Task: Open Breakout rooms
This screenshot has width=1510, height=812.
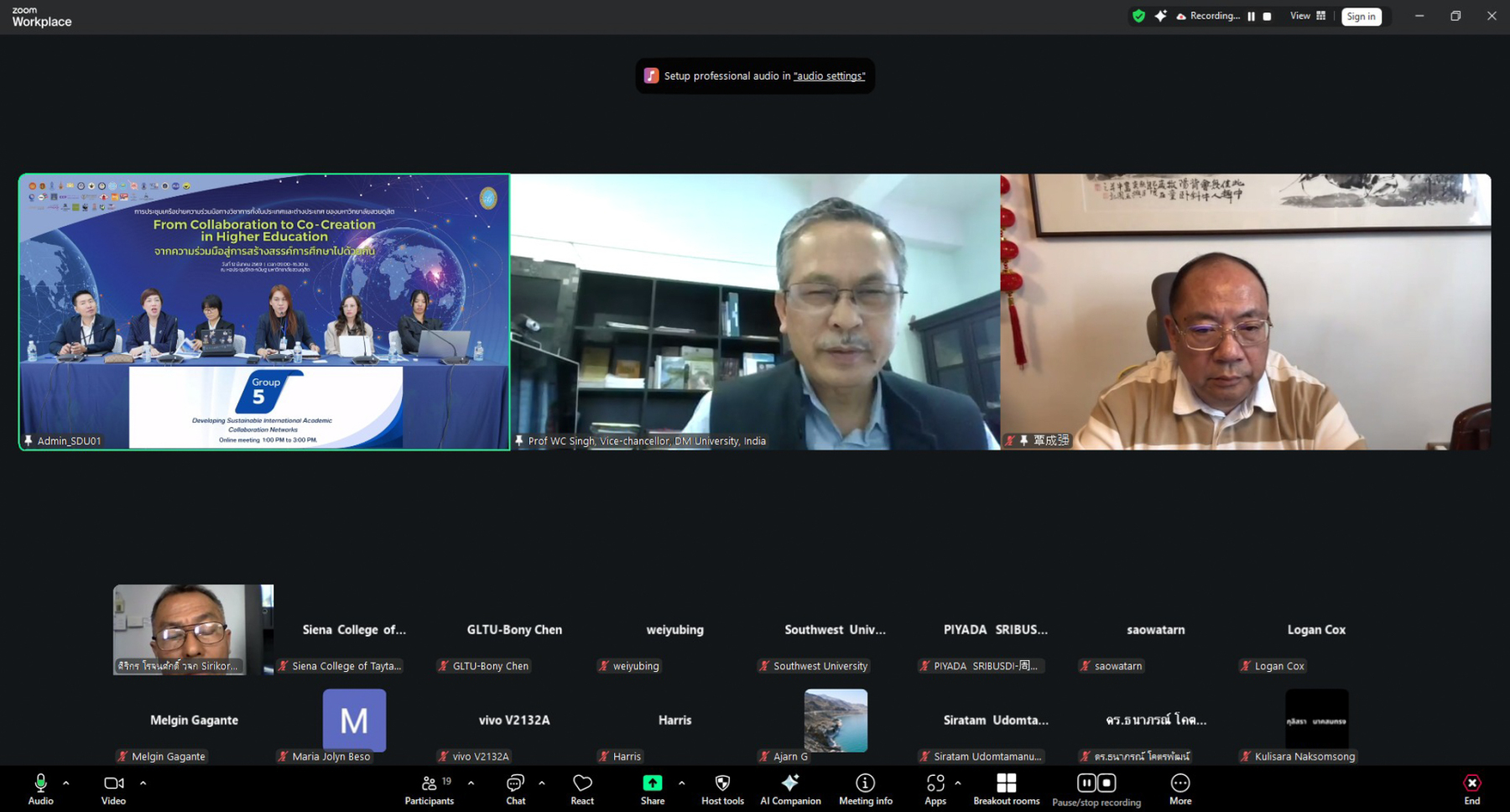Action: (x=1006, y=789)
